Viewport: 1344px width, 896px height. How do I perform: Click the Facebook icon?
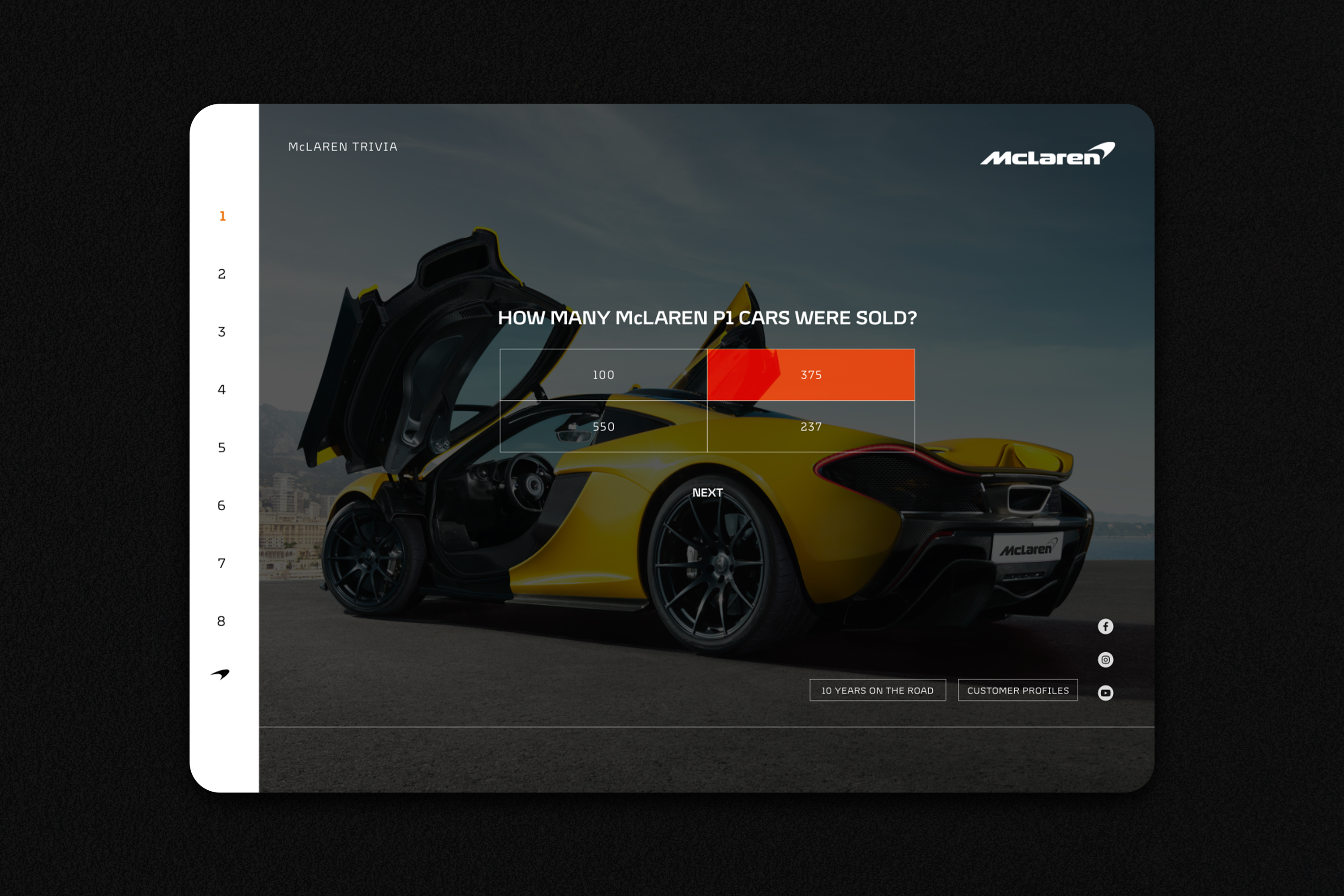coord(1105,626)
